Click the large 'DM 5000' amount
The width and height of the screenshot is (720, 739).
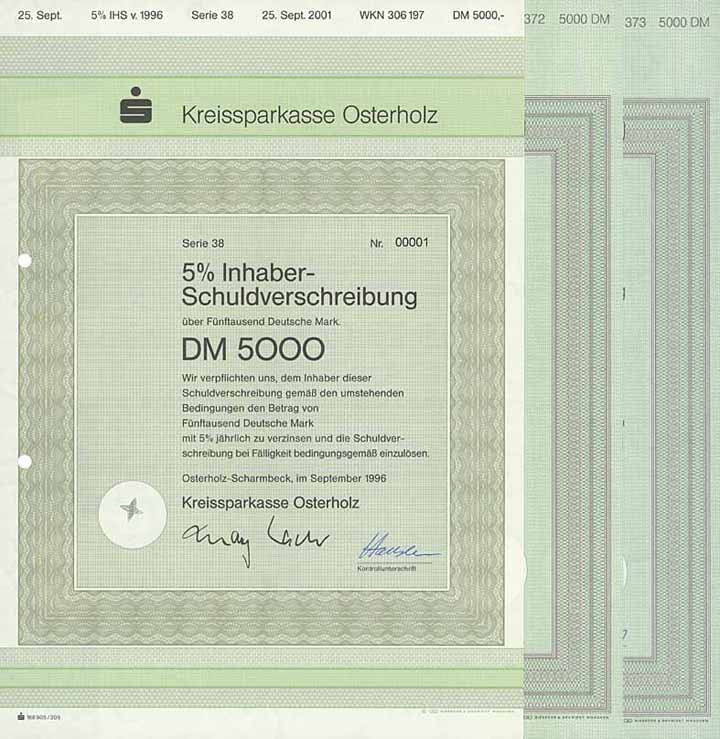(253, 349)
